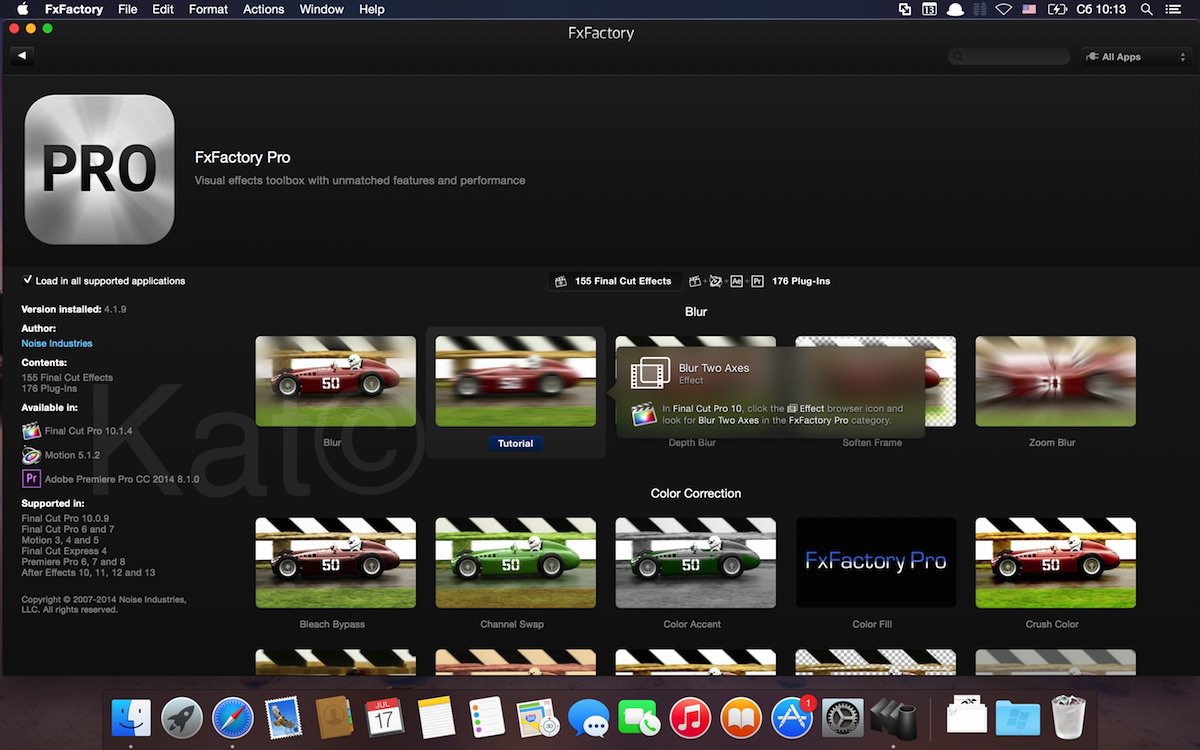Screen dimensions: 1200x750
Task: Open Notification Center from menu bar
Action: tap(1174, 9)
